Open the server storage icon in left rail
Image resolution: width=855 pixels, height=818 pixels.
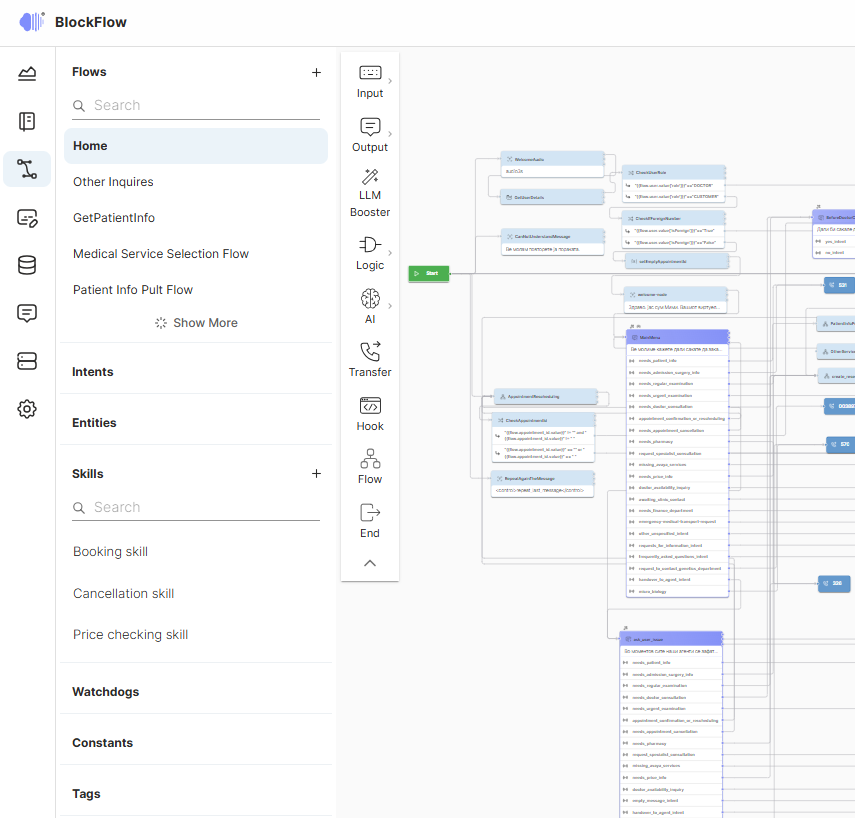click(x=27, y=361)
